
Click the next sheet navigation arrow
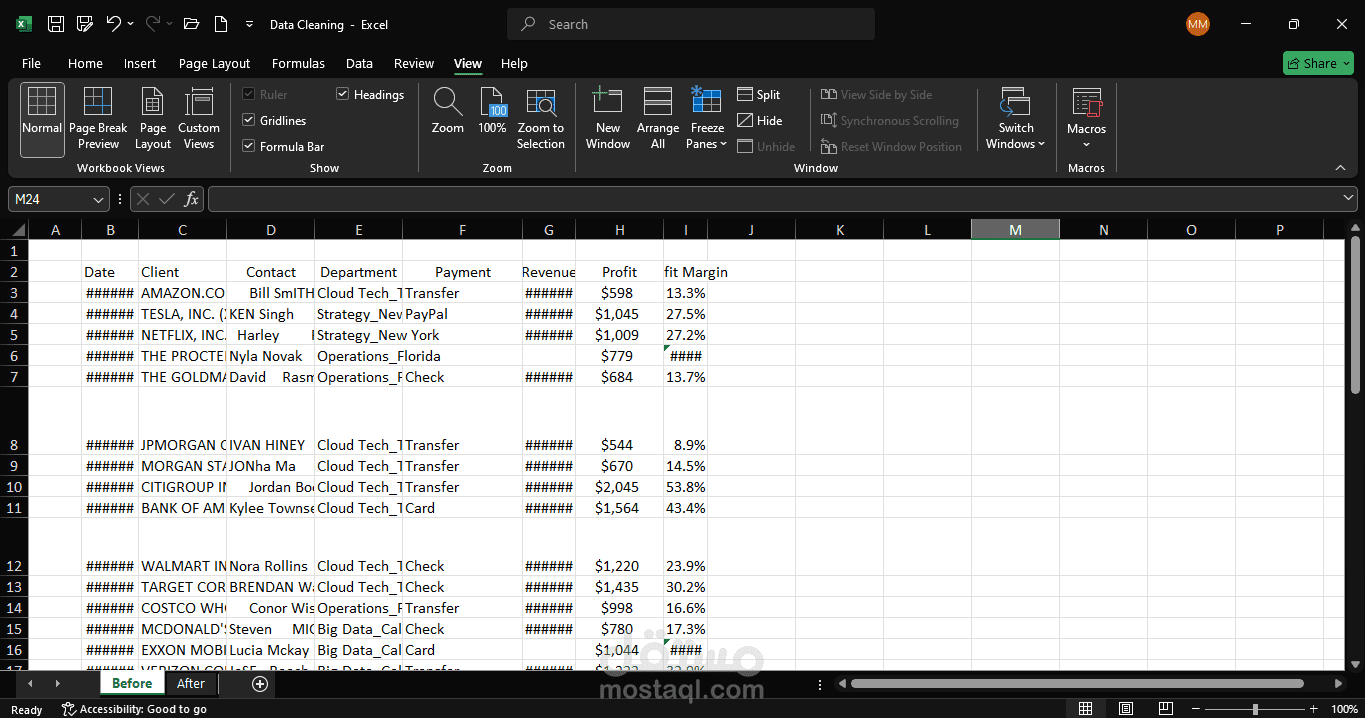click(57, 684)
